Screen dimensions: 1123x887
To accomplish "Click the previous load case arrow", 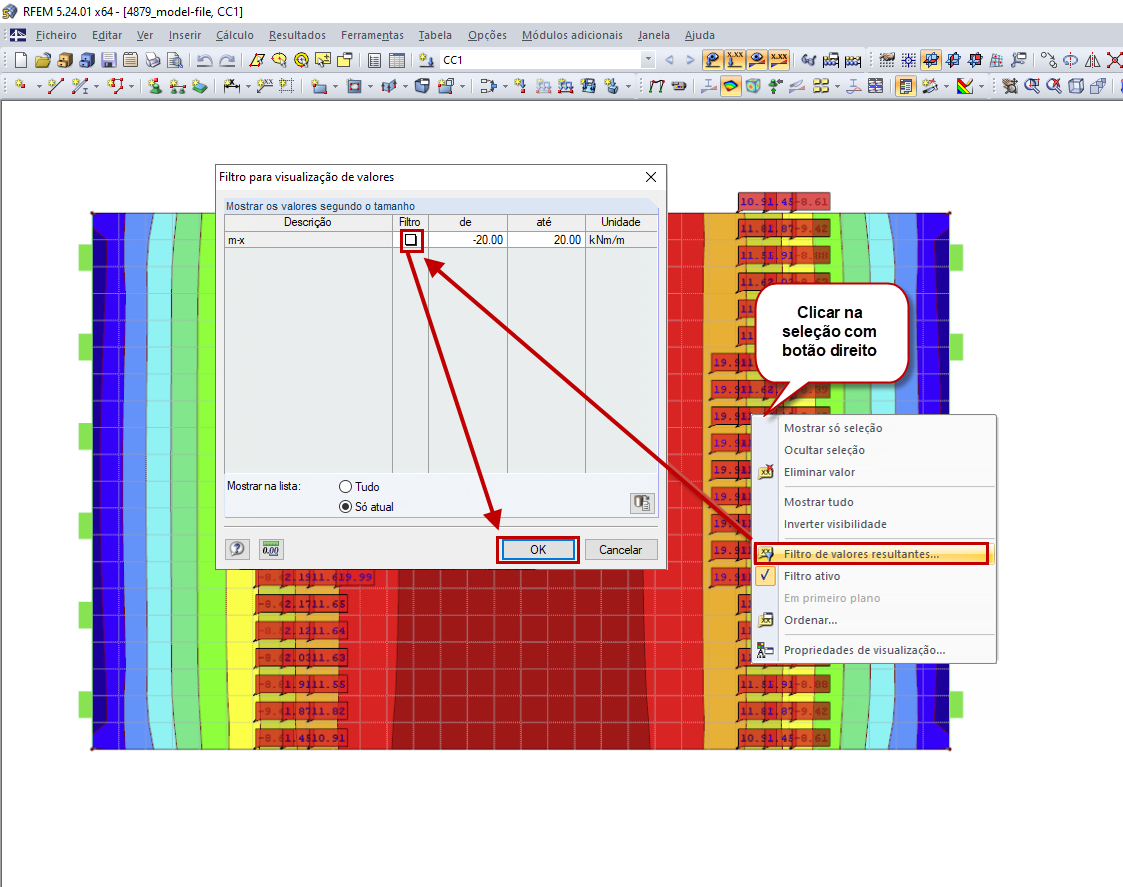I will point(670,60).
